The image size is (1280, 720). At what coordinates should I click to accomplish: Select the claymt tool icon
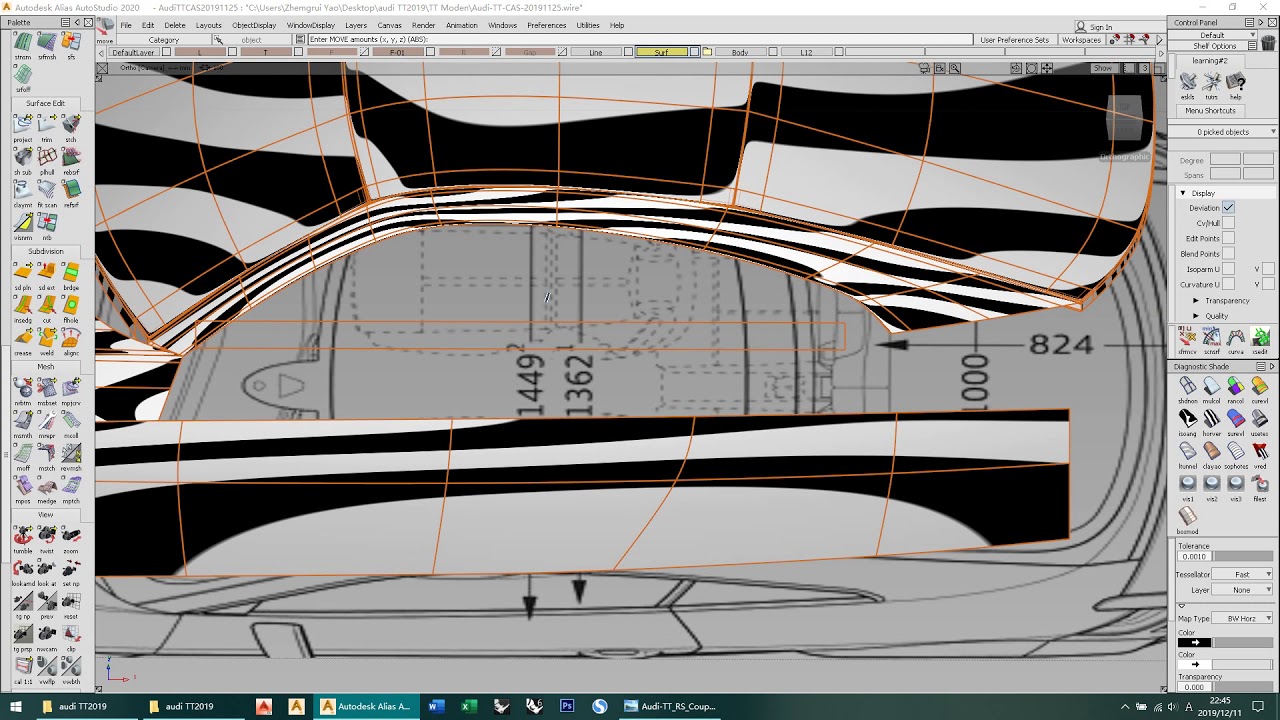pyautogui.click(x=22, y=189)
